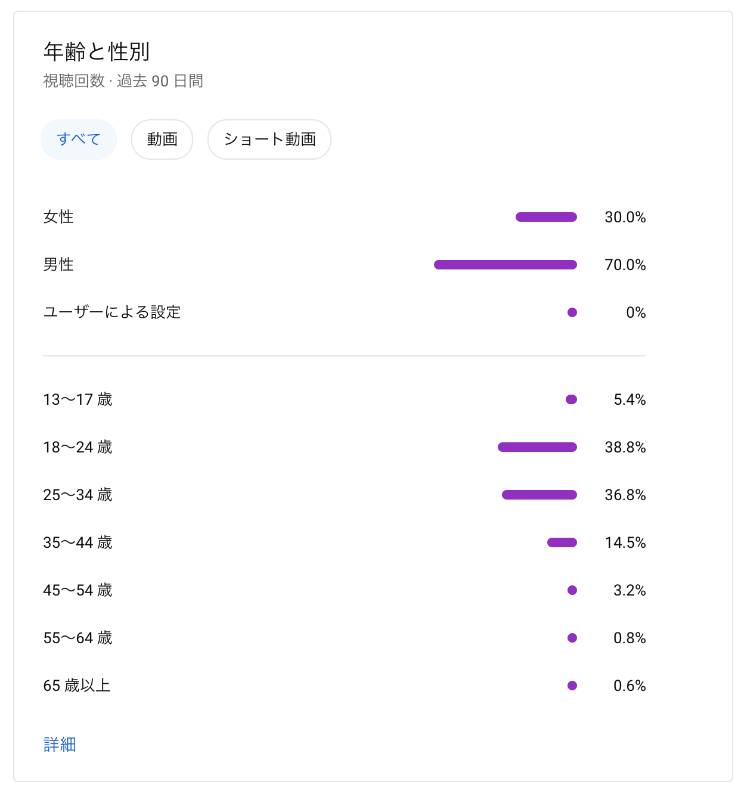Click the 55〜64 歳 label
Image resolution: width=748 pixels, height=800 pixels.
(x=78, y=638)
